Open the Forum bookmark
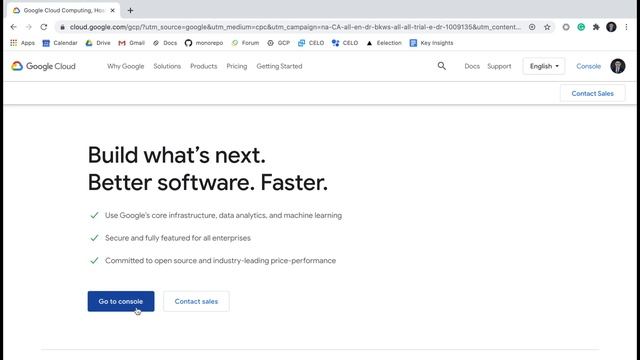This screenshot has height=360, width=640. 245,43
